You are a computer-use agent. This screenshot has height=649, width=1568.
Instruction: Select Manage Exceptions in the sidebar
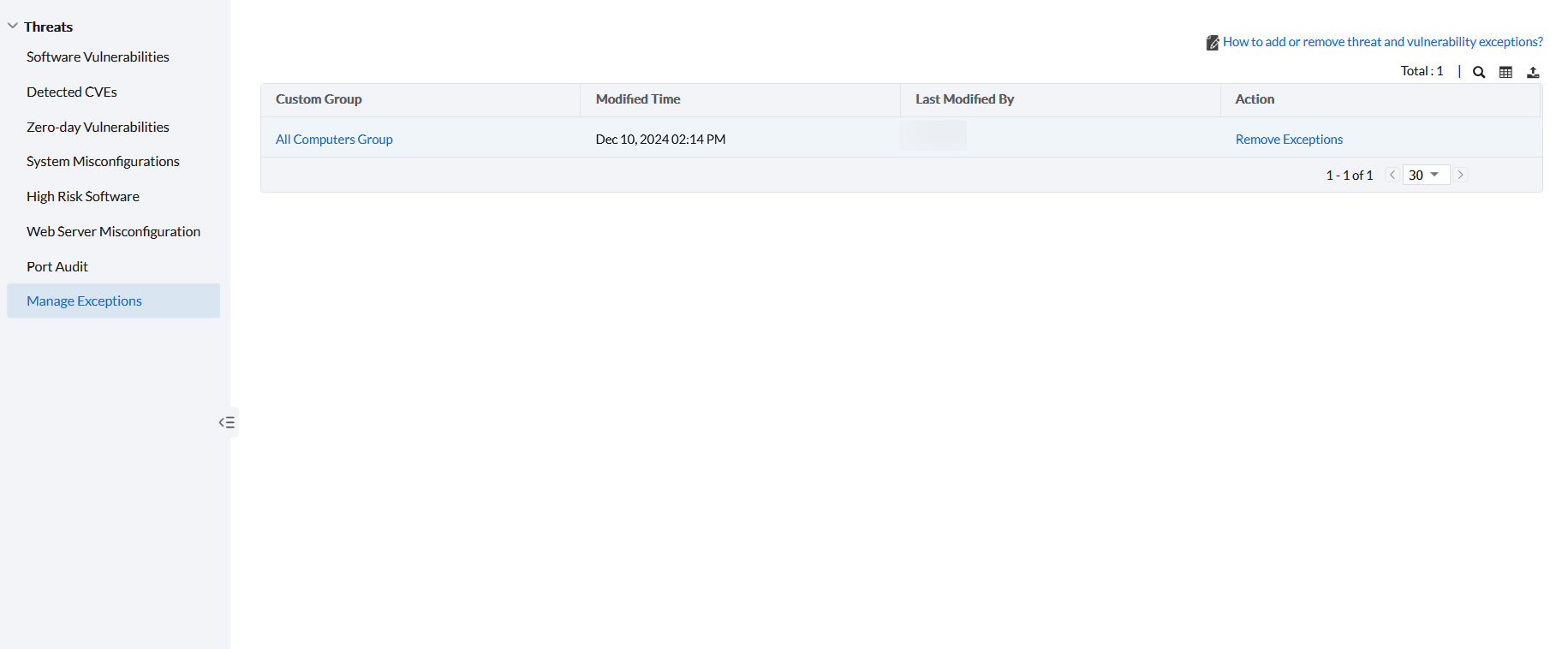(113, 301)
